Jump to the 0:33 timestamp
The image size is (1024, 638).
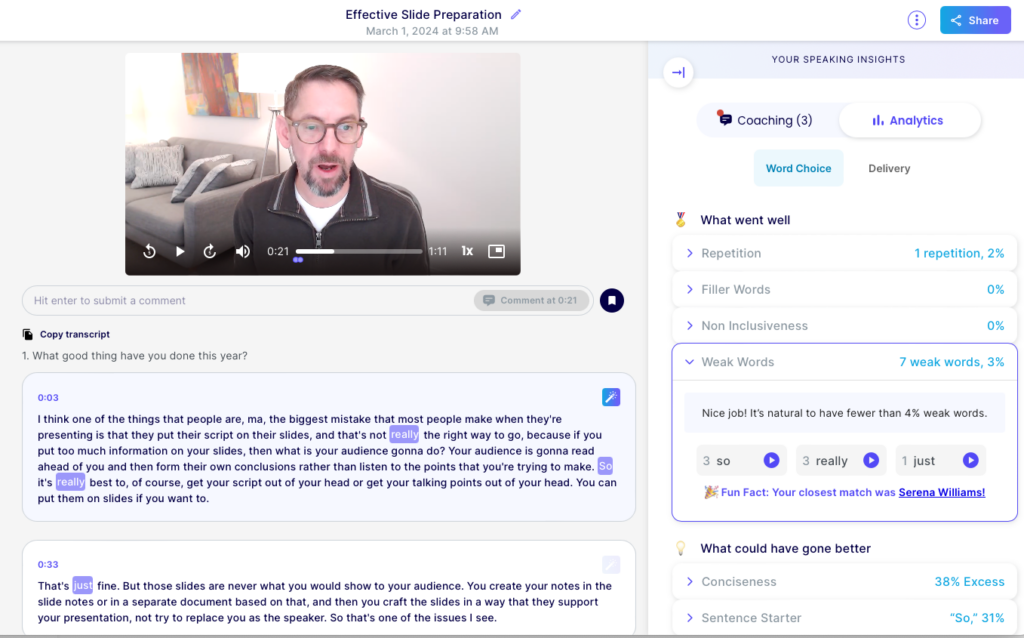coord(48,565)
